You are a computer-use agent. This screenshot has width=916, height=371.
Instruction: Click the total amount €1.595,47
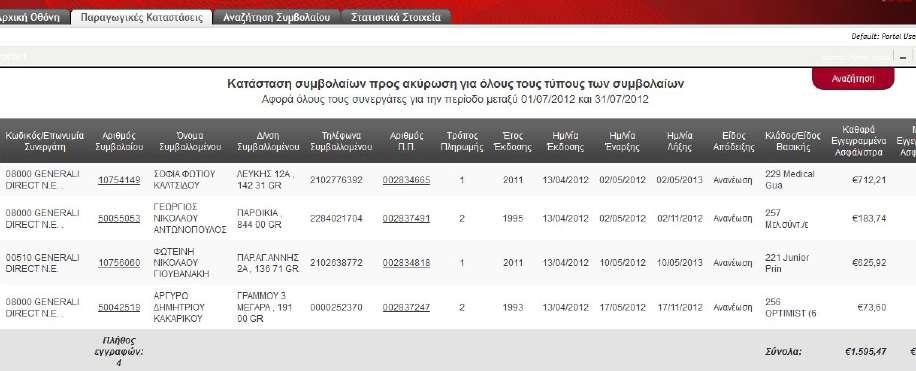865,352
